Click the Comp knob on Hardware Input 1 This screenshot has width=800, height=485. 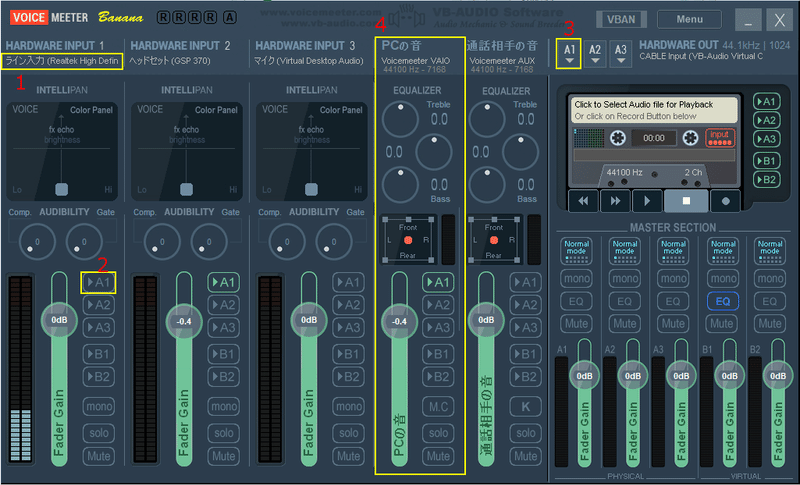(37, 242)
